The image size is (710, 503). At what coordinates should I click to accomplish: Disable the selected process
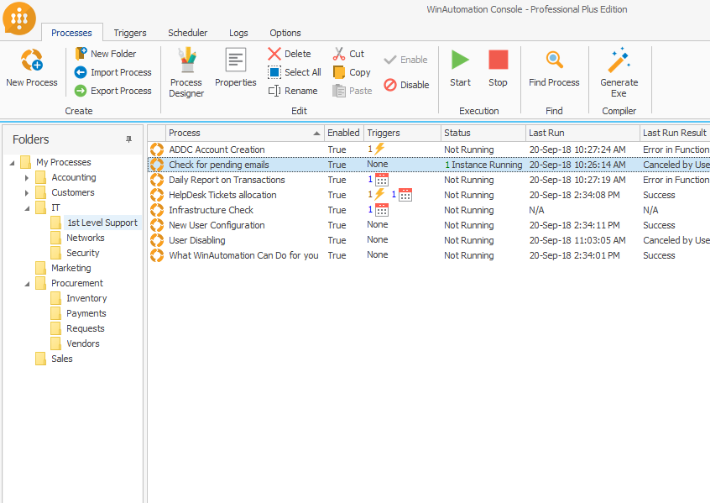[406, 85]
